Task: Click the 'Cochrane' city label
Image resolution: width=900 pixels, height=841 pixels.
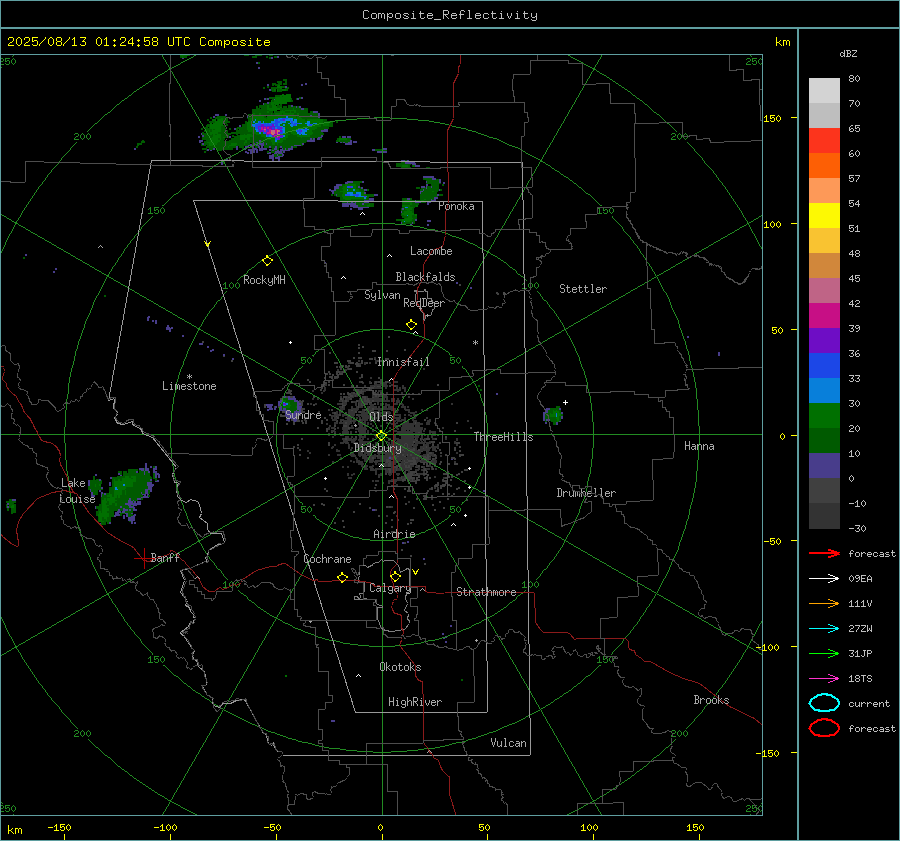Action: [327, 559]
